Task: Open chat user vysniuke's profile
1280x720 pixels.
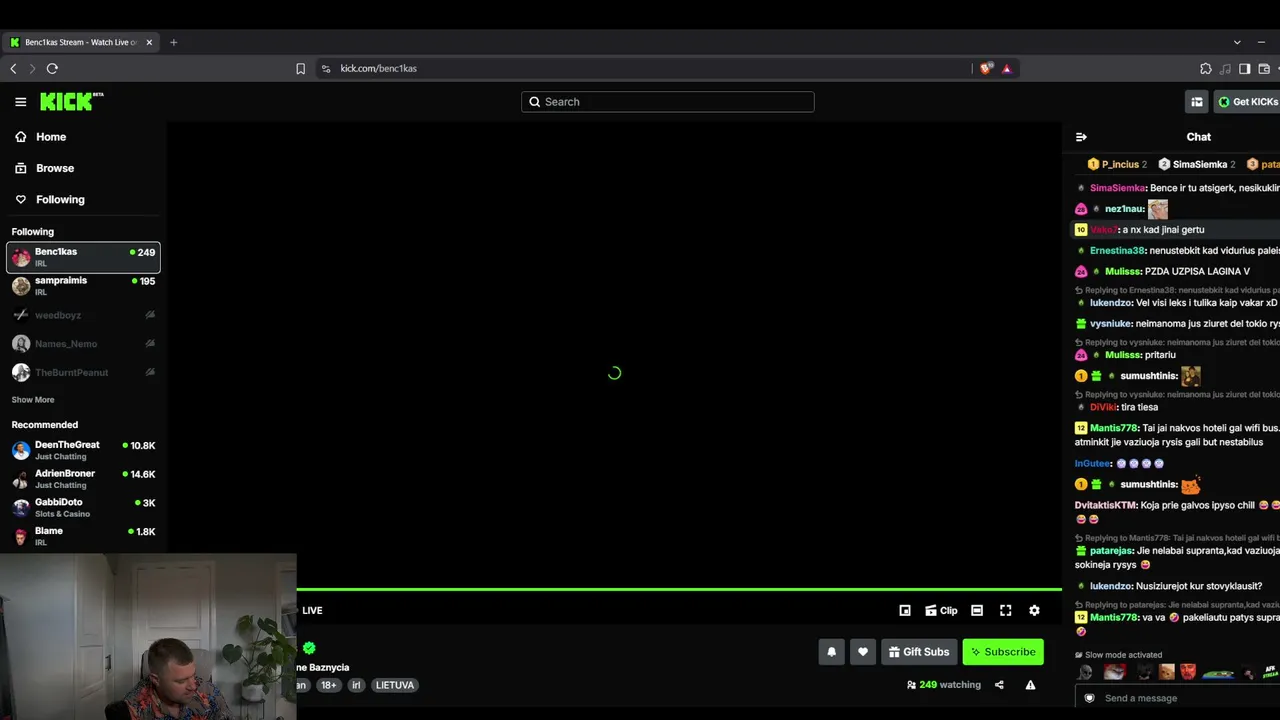Action: (1110, 324)
